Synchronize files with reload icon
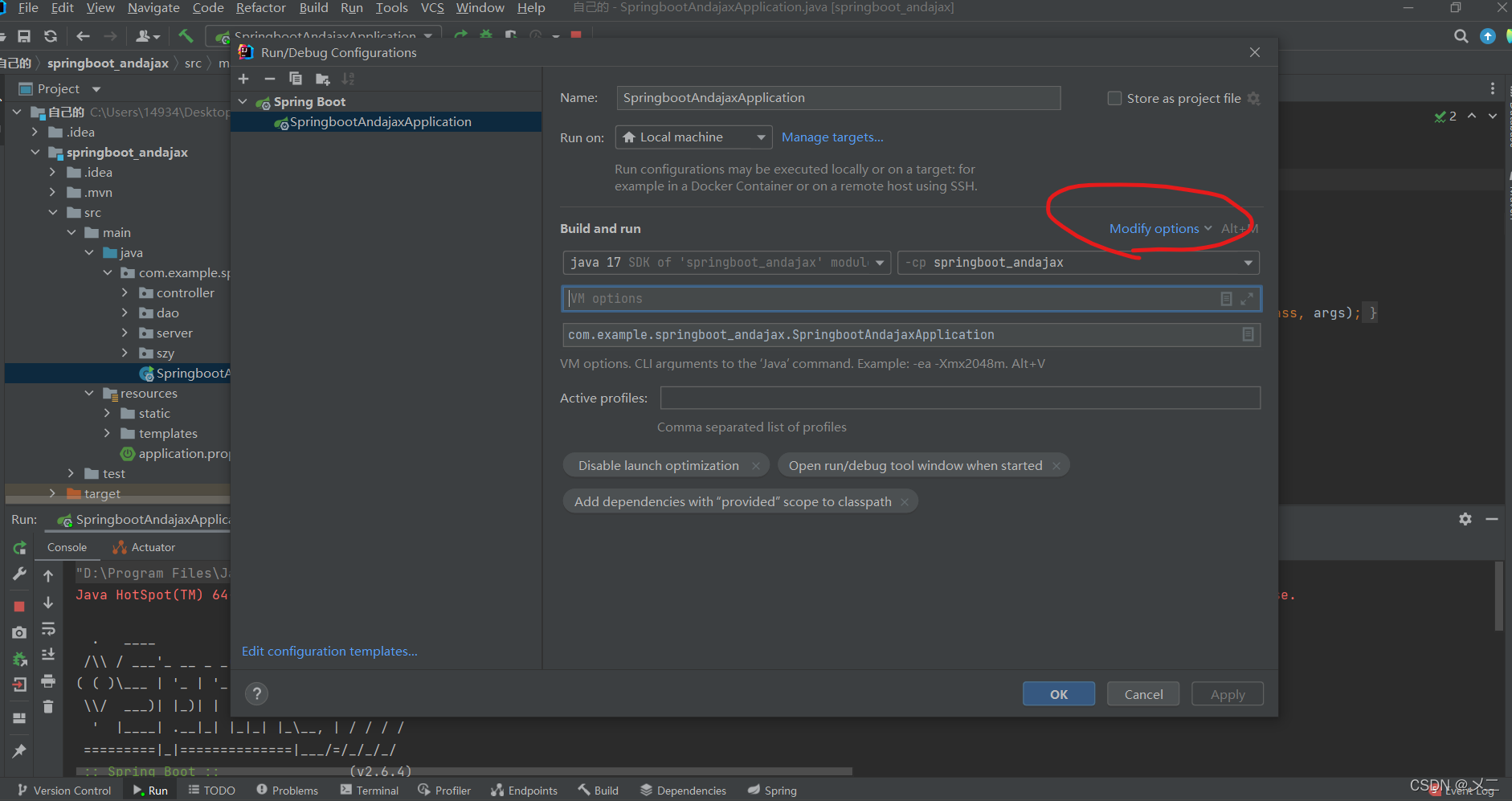 (51, 36)
